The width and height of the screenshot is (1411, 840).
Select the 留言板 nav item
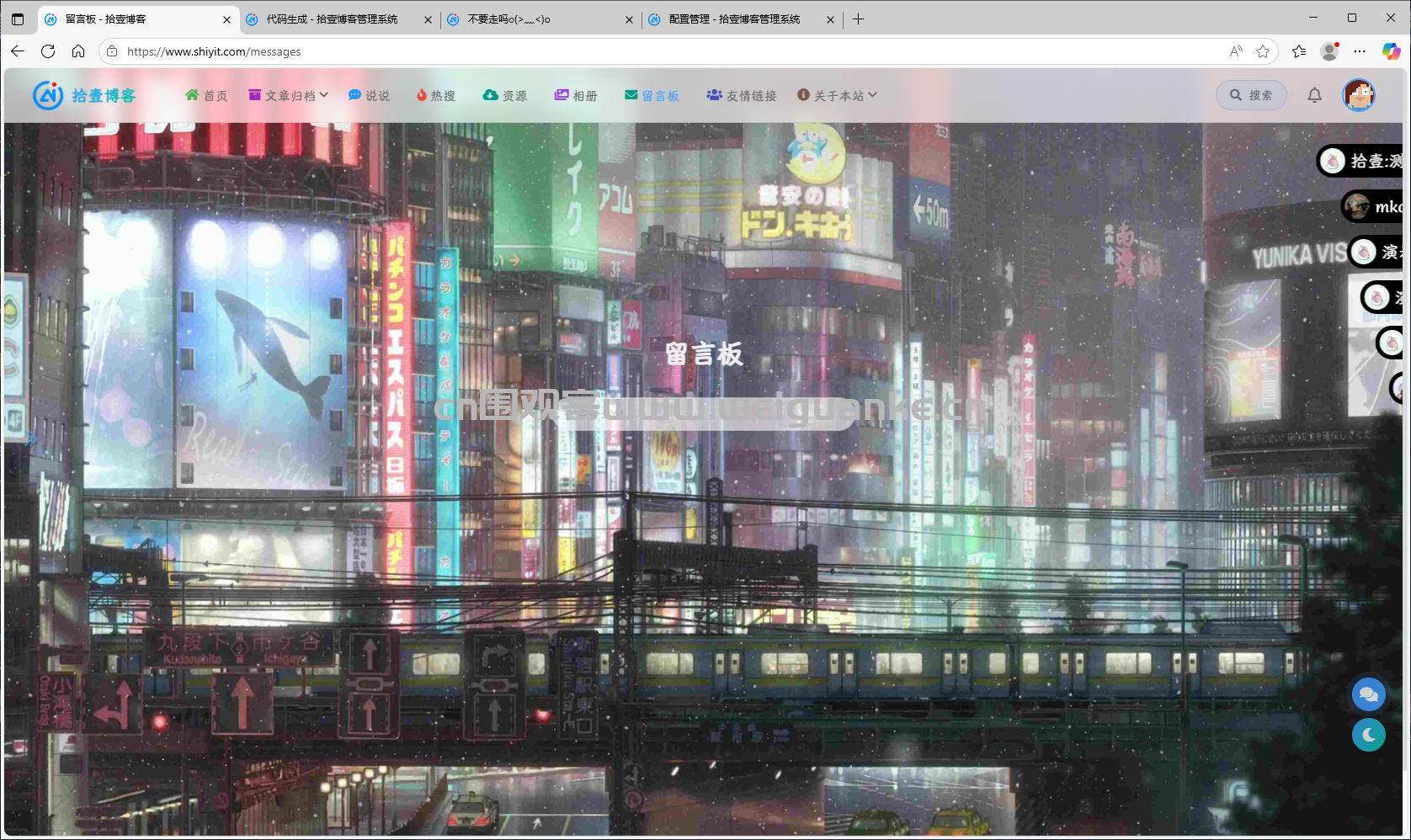652,95
